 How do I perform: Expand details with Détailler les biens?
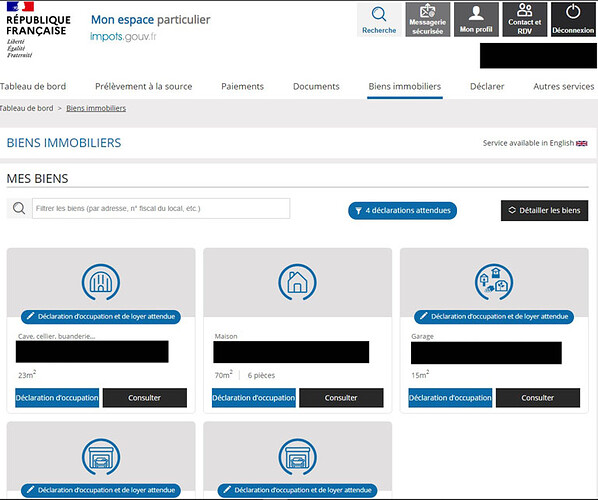[x=544, y=211]
